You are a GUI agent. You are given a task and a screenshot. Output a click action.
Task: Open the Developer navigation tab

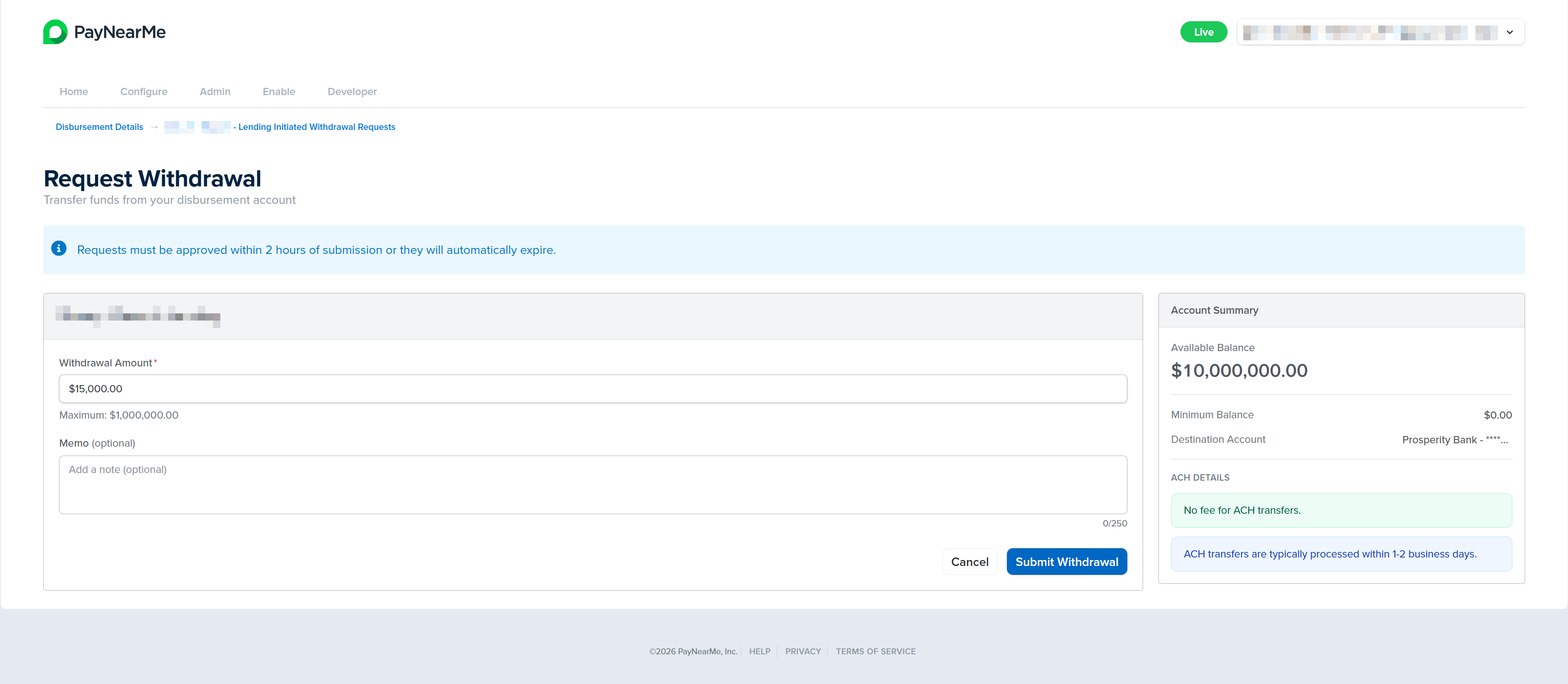[352, 91]
